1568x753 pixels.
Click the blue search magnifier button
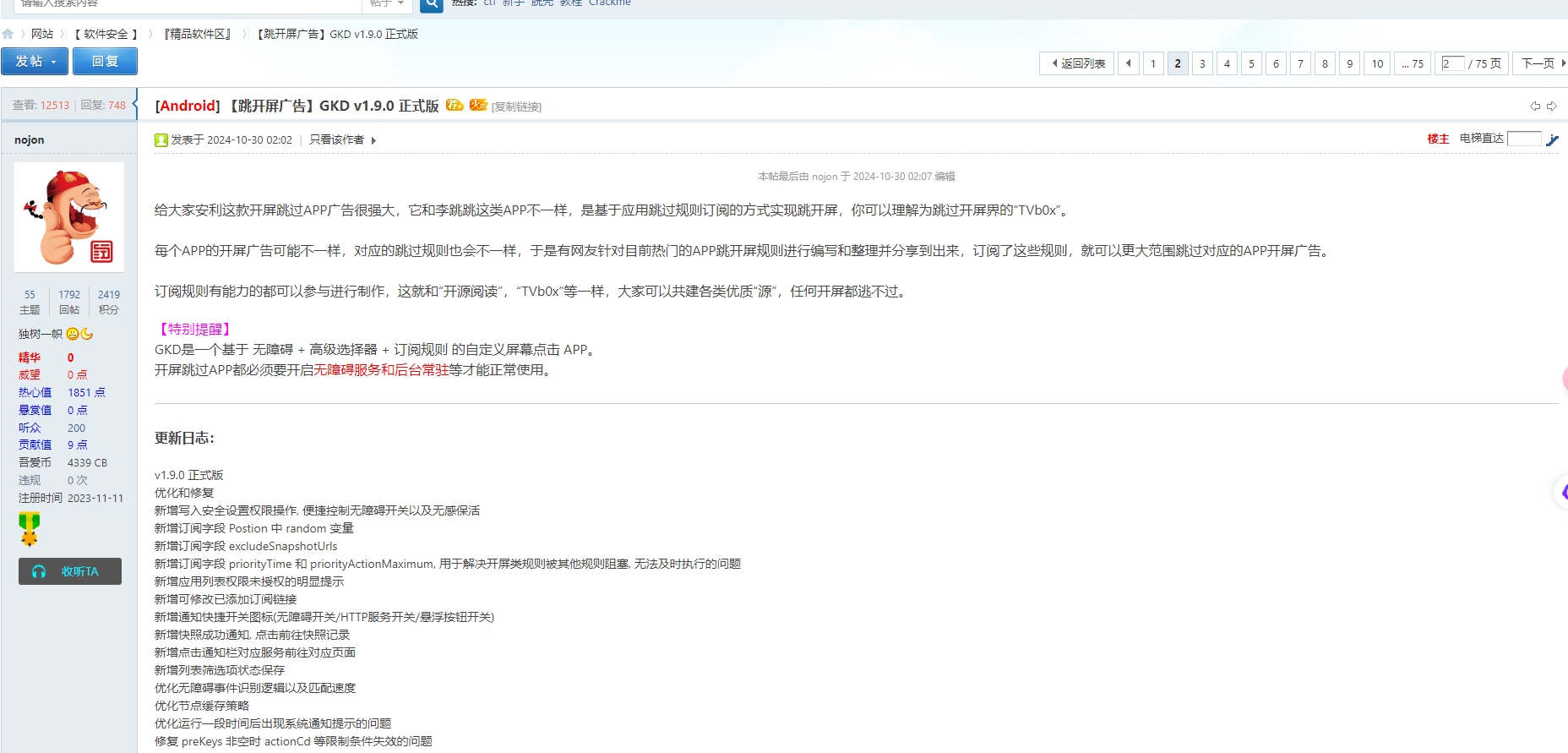coord(431,4)
